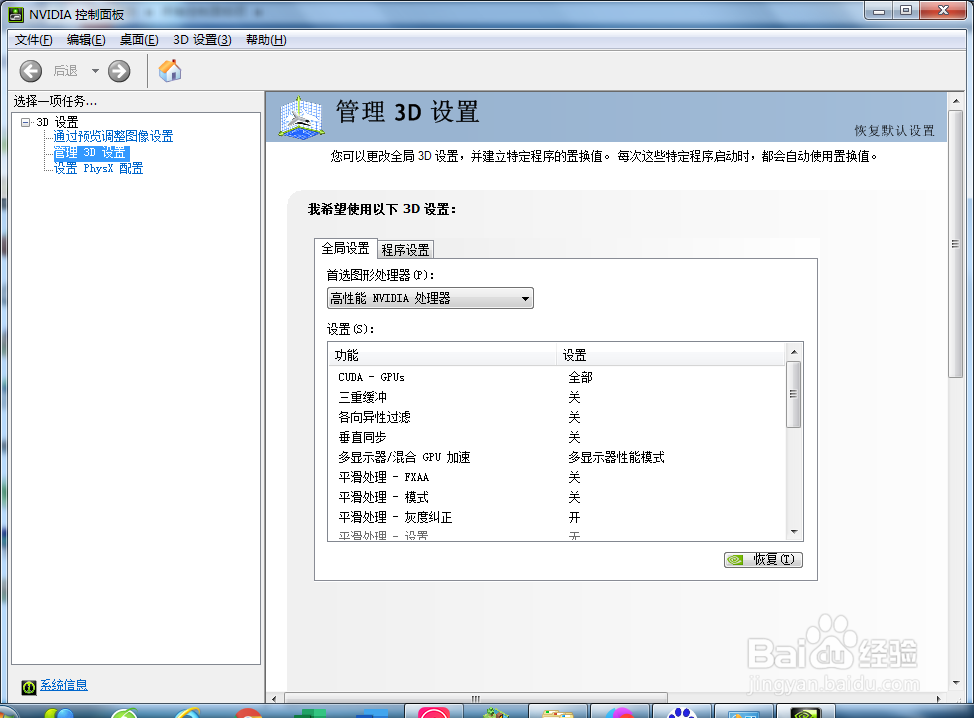
Task: Select the 垂直同步 setting row
Action: click(557, 437)
